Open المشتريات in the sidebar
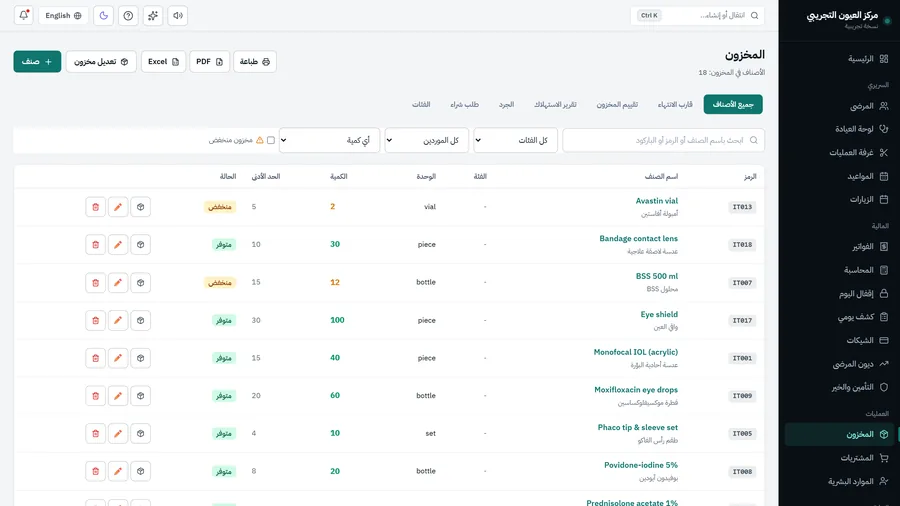Screen dimensions: 900x506 coord(840,458)
